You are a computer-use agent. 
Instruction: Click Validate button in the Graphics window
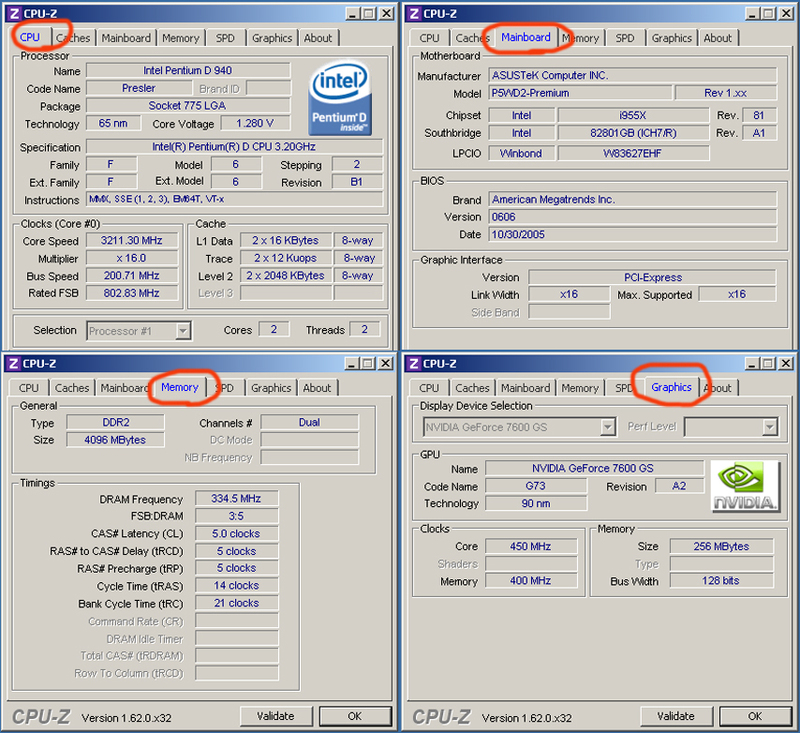point(676,716)
